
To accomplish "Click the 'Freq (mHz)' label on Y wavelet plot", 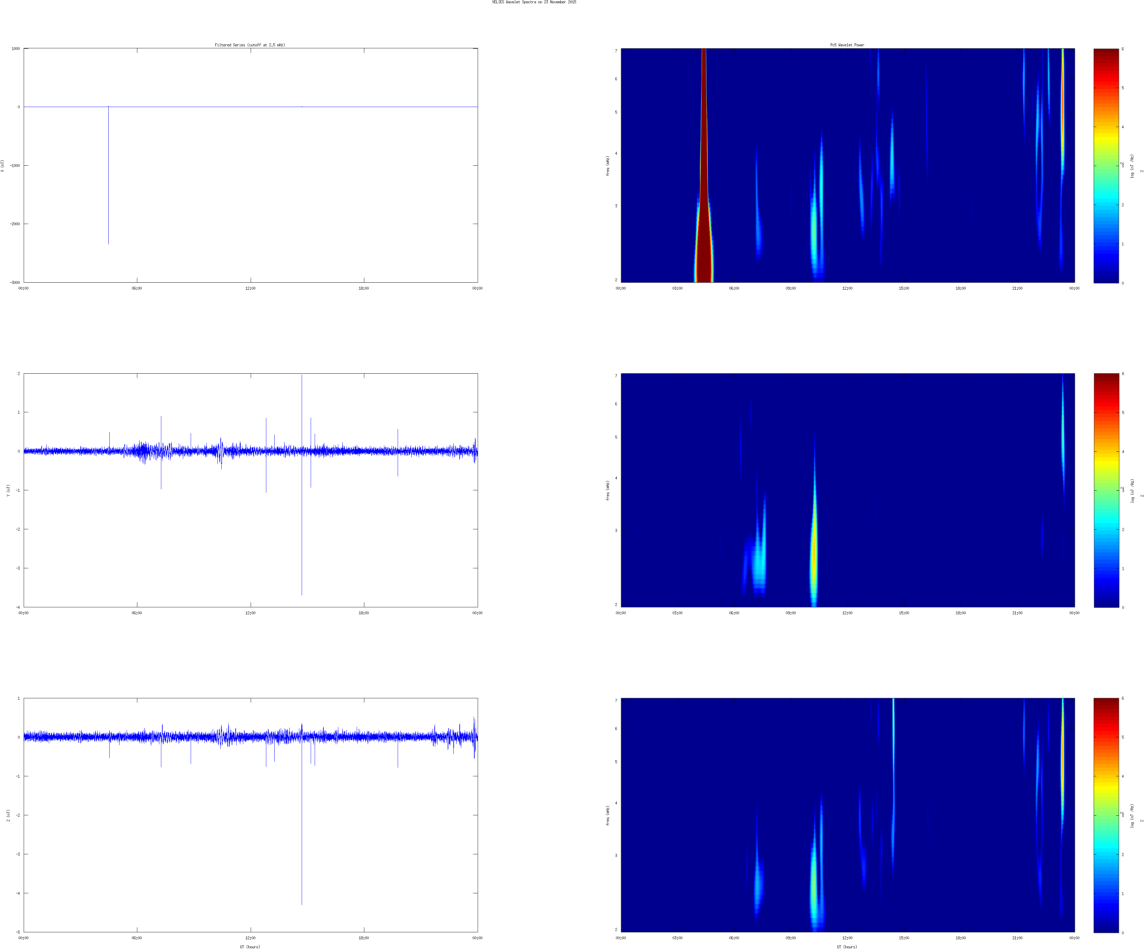I will pyautogui.click(x=608, y=490).
